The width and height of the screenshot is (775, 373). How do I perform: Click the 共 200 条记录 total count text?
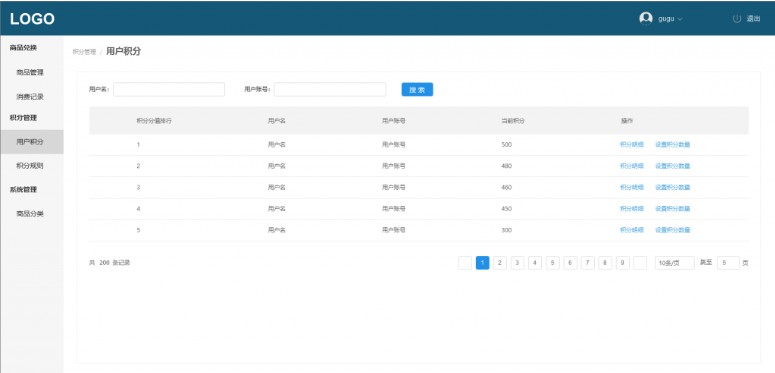click(109, 263)
